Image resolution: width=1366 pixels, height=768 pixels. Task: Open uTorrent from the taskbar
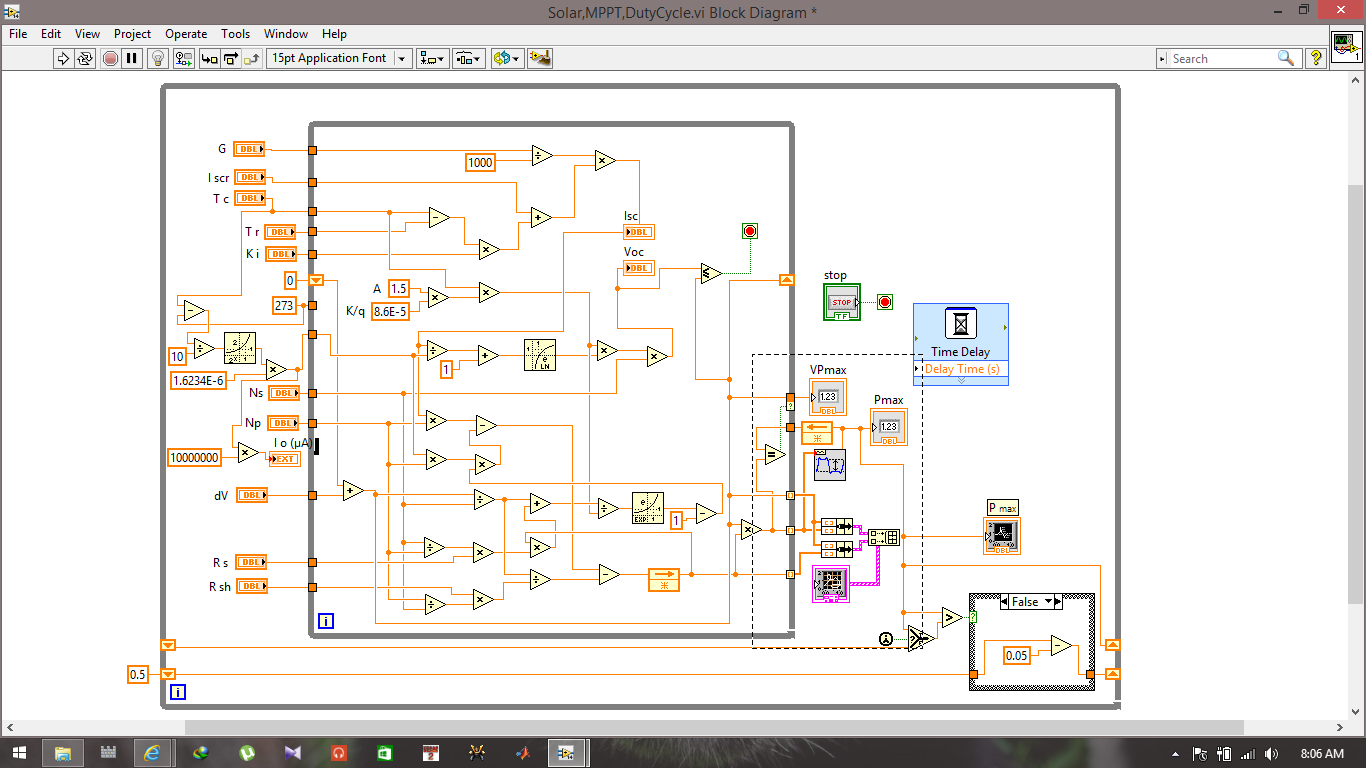pyautogui.click(x=247, y=752)
